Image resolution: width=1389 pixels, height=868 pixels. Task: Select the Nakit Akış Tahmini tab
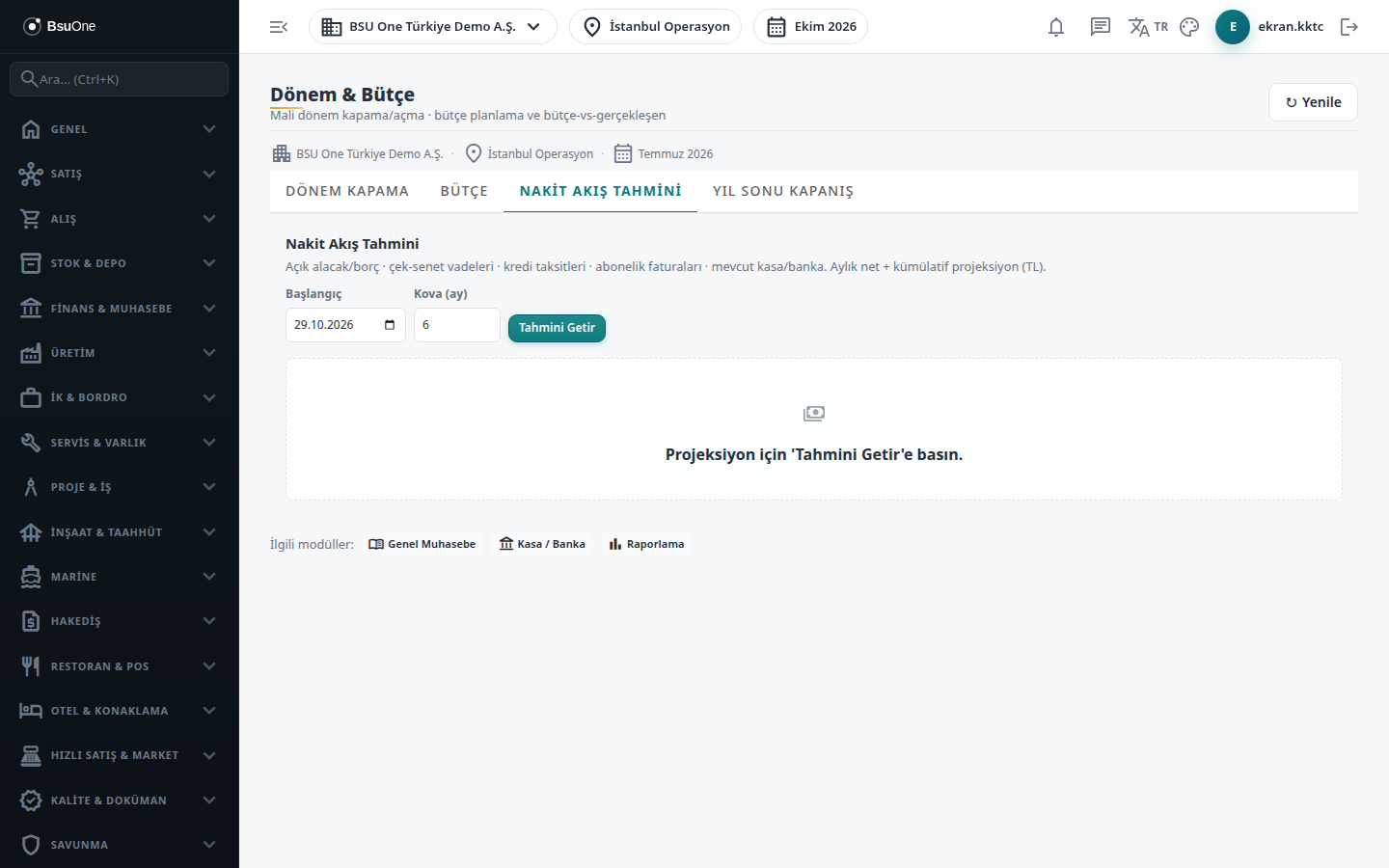pyautogui.click(x=600, y=191)
